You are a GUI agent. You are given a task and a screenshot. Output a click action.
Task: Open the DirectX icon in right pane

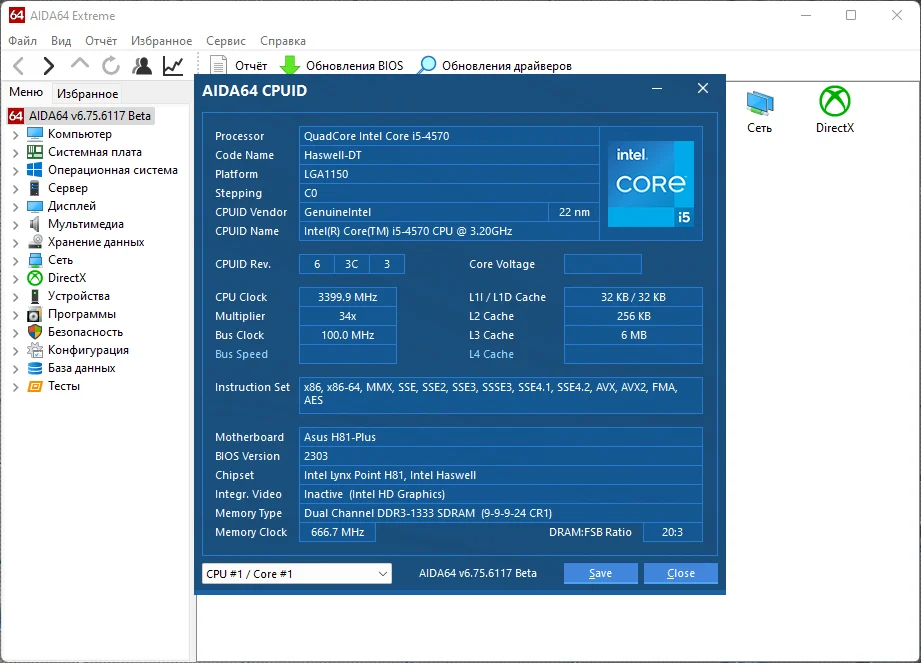(835, 110)
